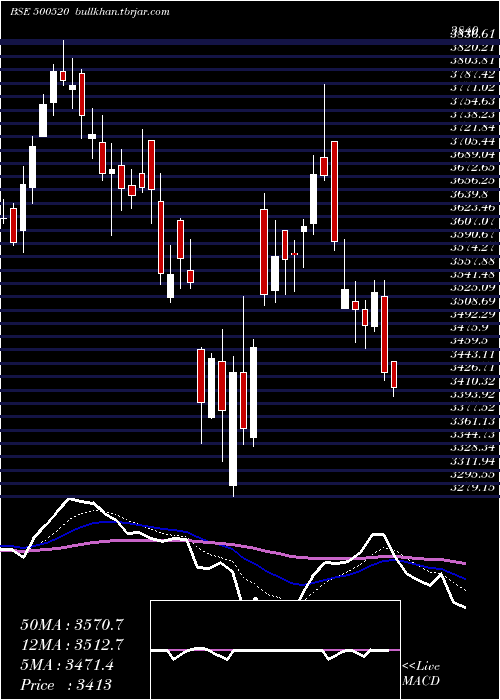500x700 pixels.
Task: Click the 3623.46 price axis label
Action: coord(472,207)
